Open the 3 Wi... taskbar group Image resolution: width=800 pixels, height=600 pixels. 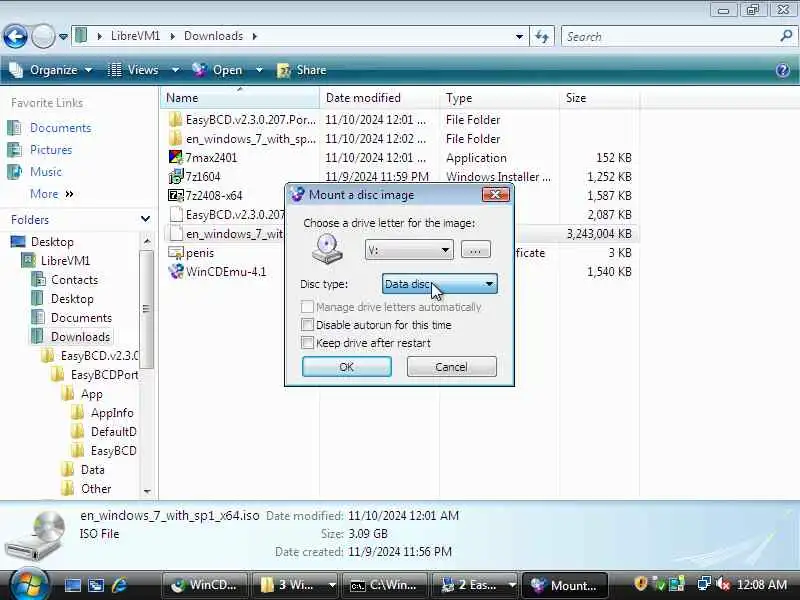296,585
